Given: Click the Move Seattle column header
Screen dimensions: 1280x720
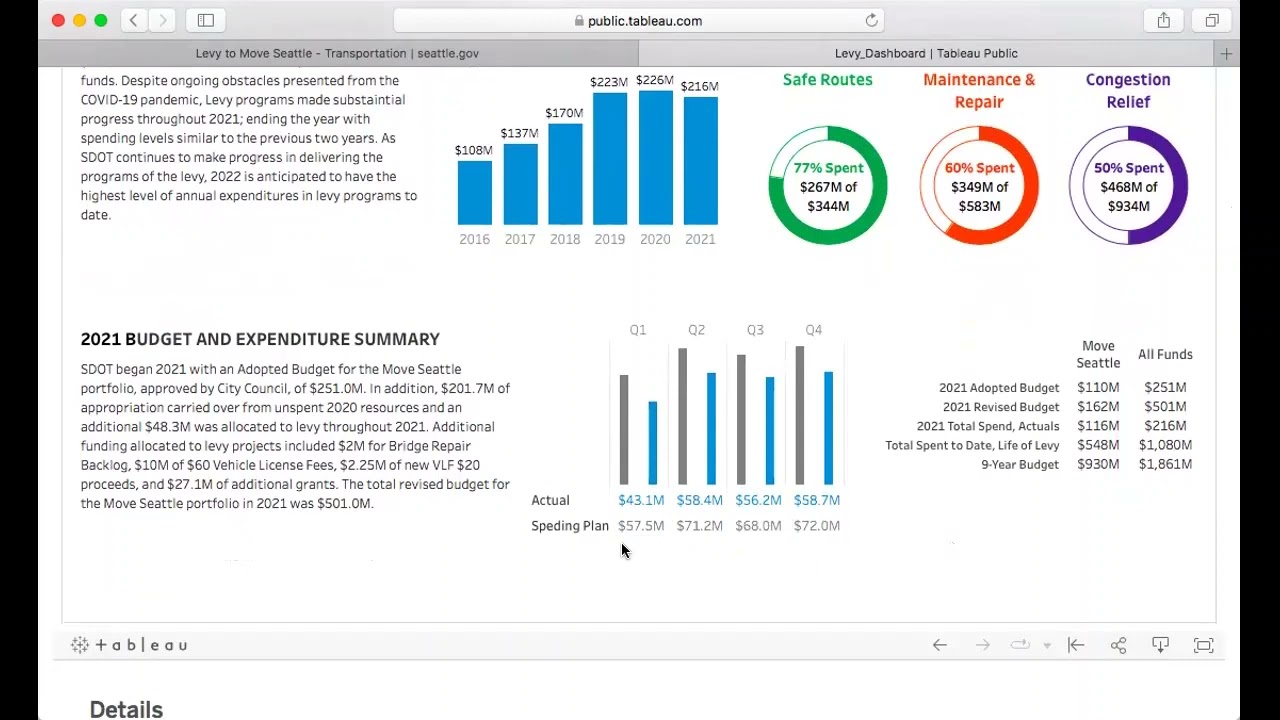Looking at the screenshot, I should [x=1098, y=354].
